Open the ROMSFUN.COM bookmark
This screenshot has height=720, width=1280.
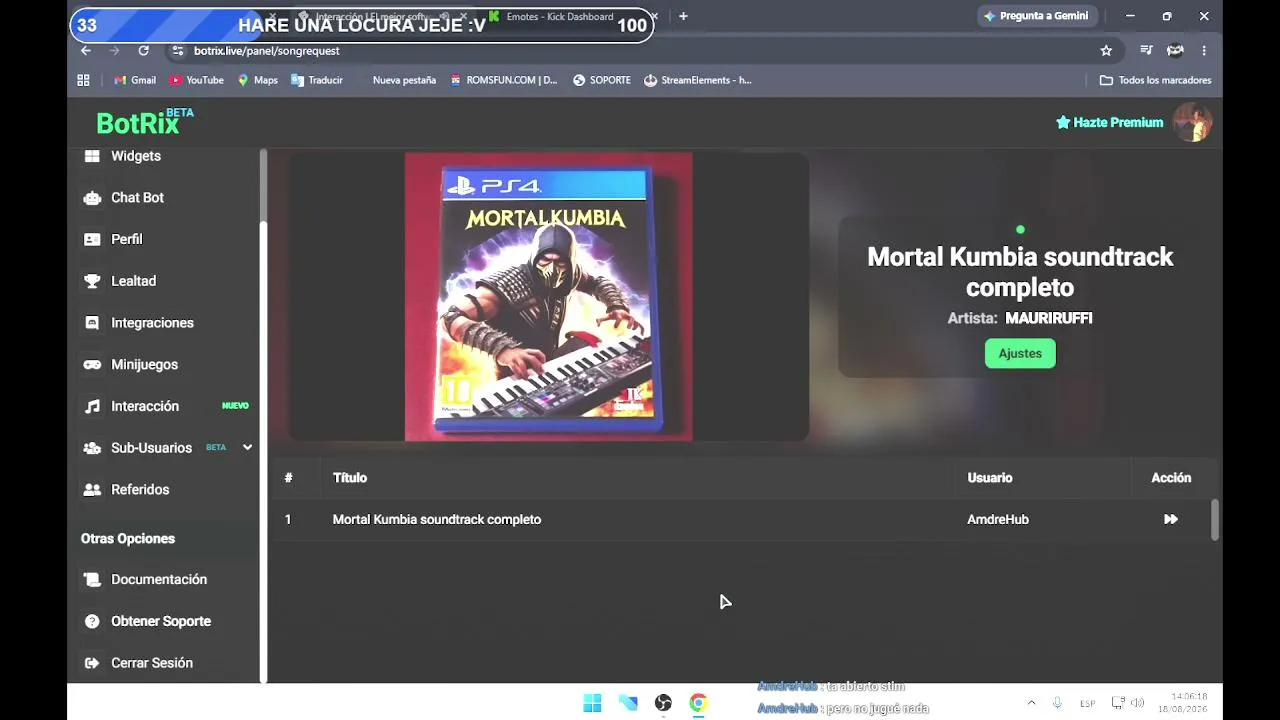tap(503, 80)
